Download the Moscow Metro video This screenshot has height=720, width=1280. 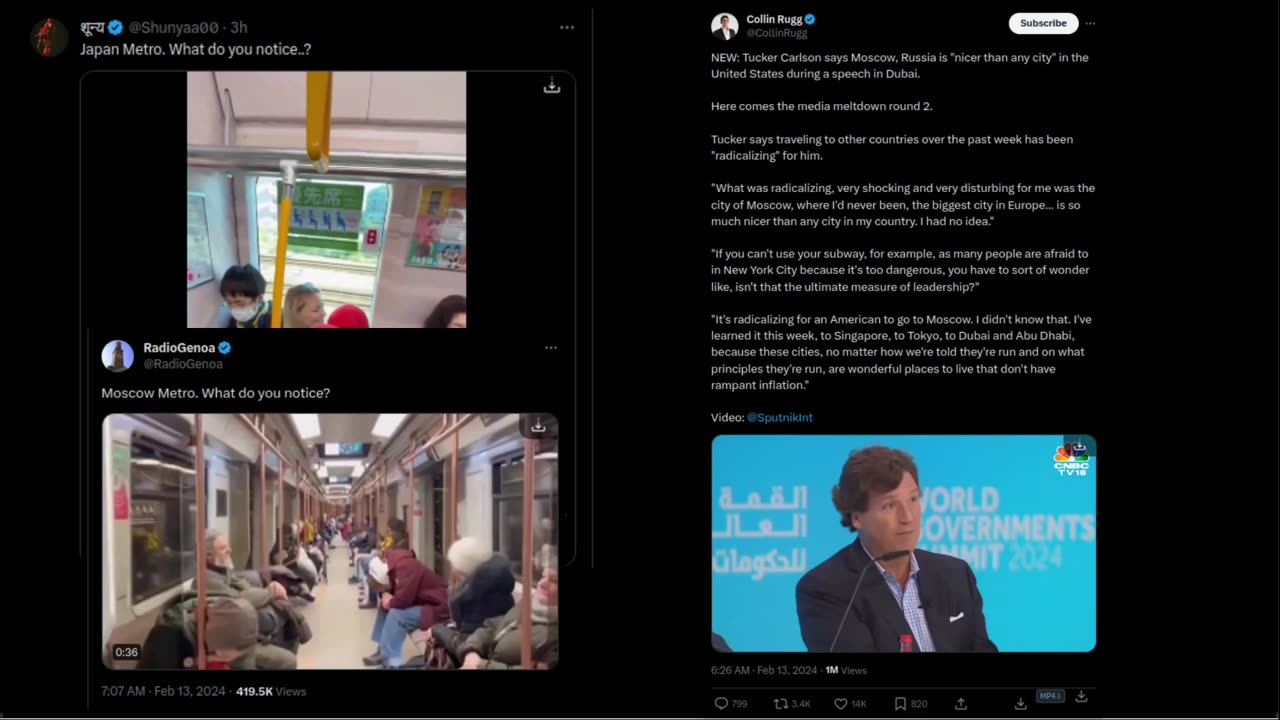point(538,426)
